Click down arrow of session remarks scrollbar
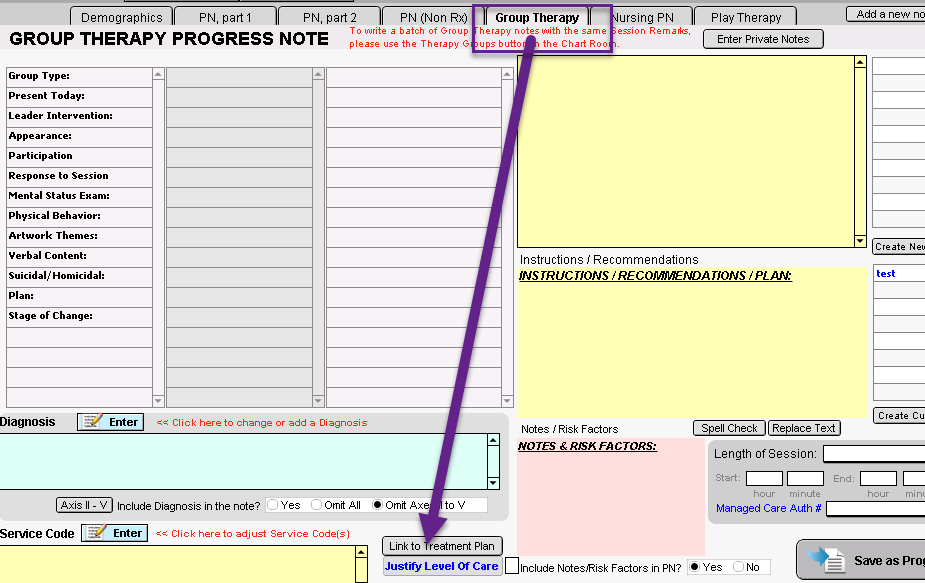Screen dimensions: 925x583 pos(860,241)
